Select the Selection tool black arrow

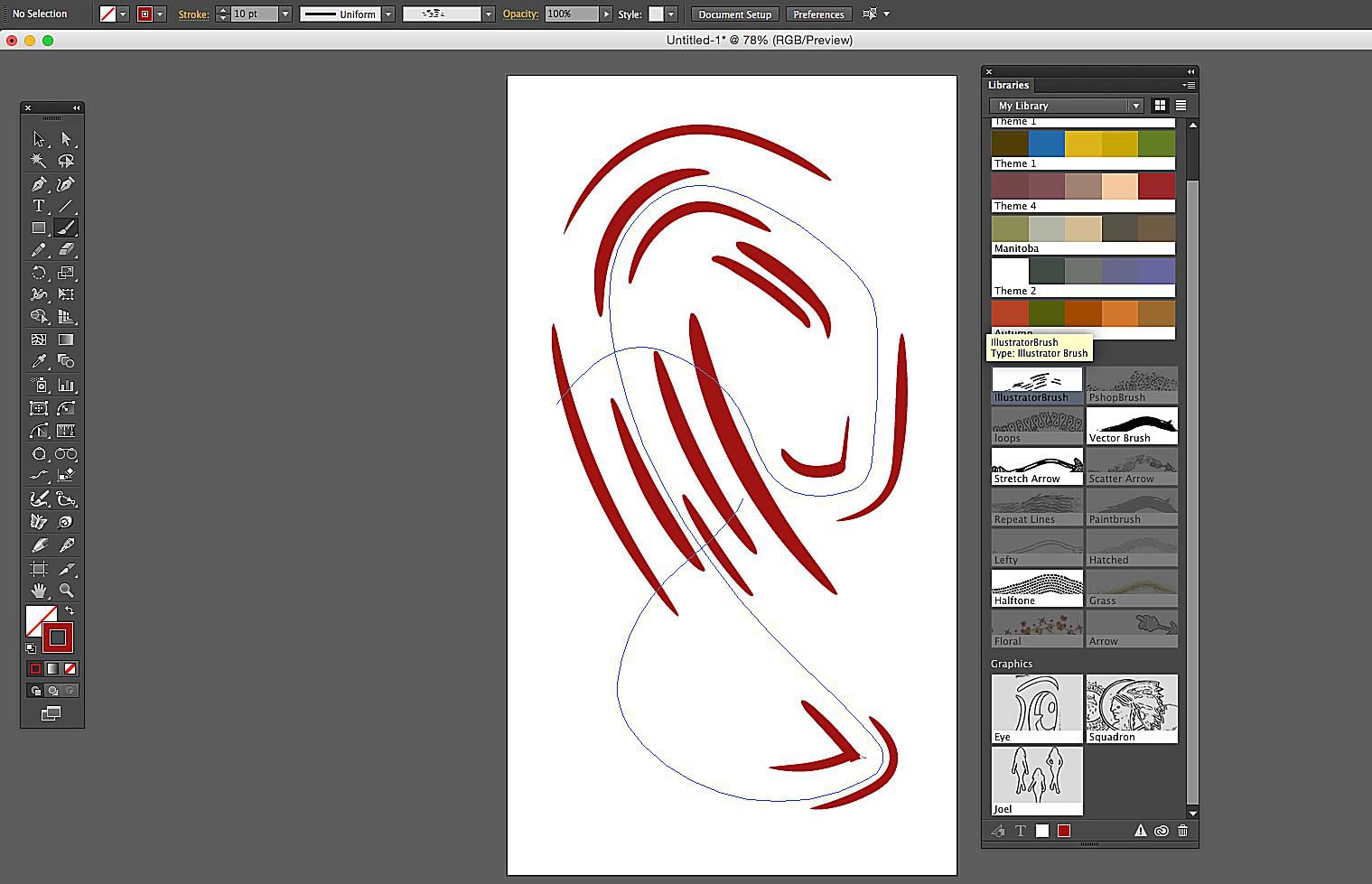point(39,138)
